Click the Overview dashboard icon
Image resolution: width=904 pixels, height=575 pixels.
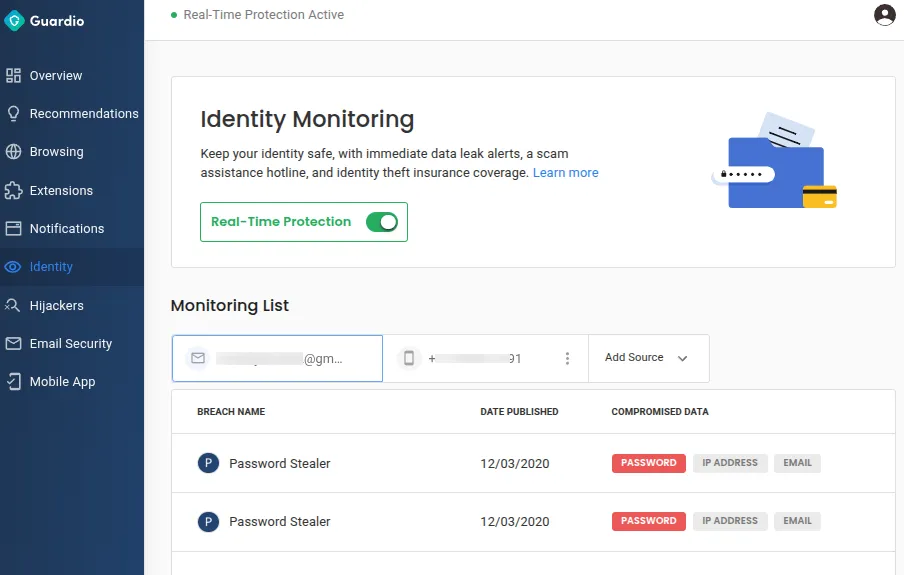[13, 76]
